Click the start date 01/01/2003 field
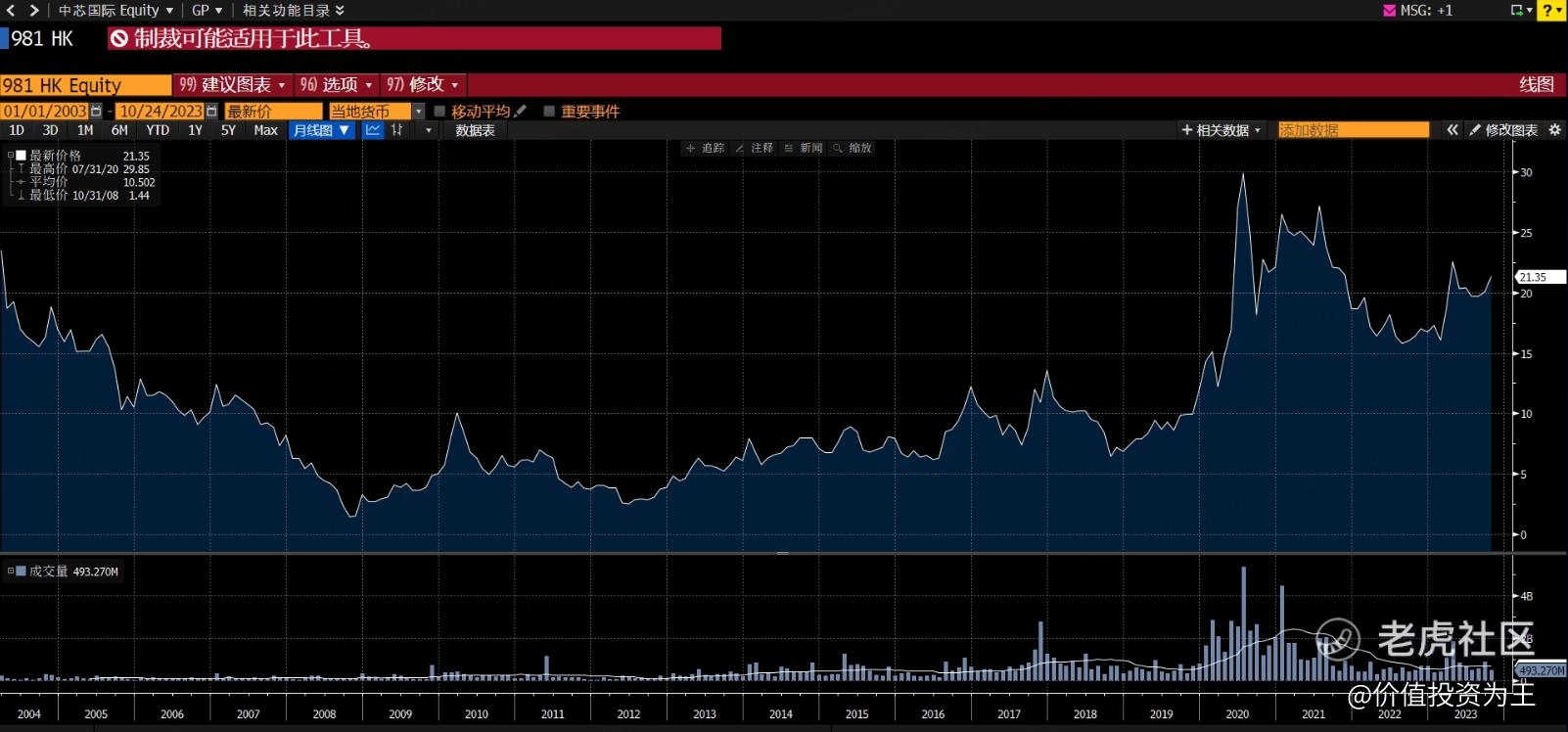 45,112
